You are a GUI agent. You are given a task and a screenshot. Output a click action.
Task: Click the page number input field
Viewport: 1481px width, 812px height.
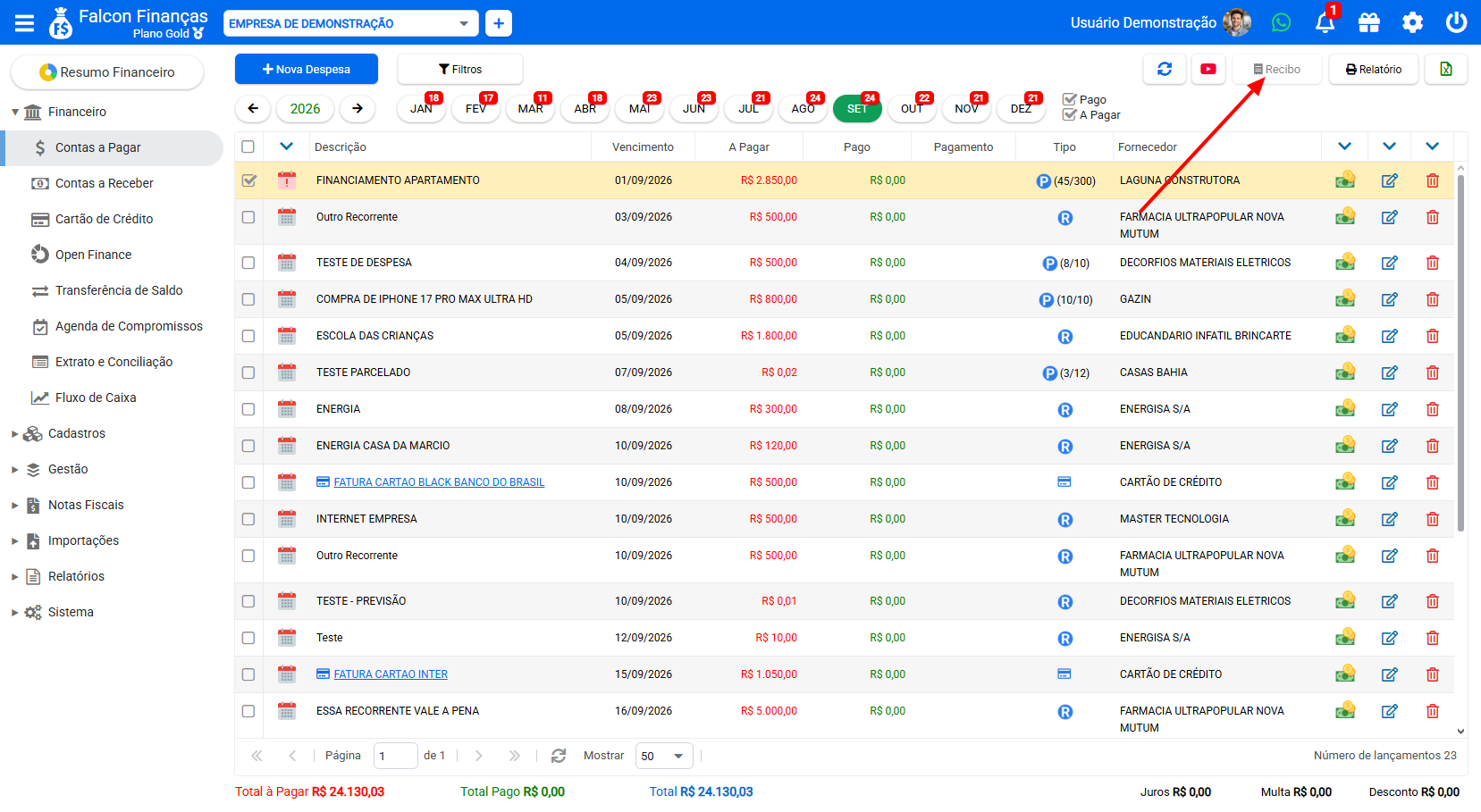[x=395, y=756]
